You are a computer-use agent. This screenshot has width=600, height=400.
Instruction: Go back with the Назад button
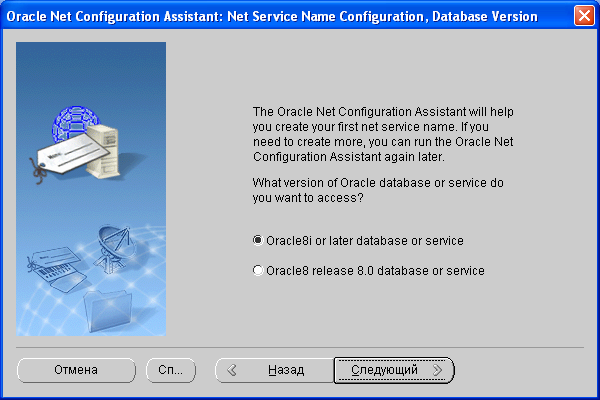click(274, 370)
